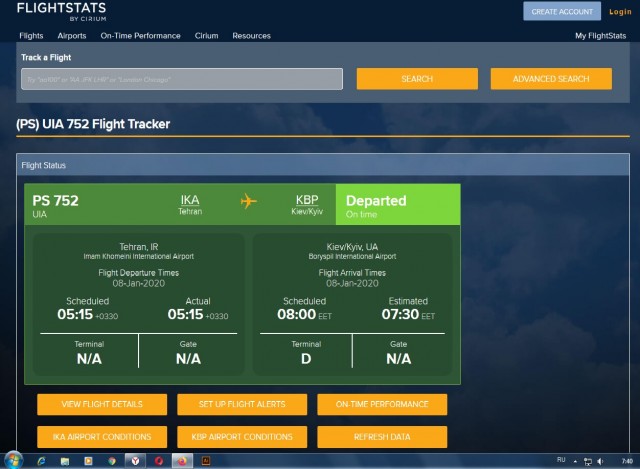Switch to Firefox in the taskbar
640x469 pixels.
(x=182, y=461)
